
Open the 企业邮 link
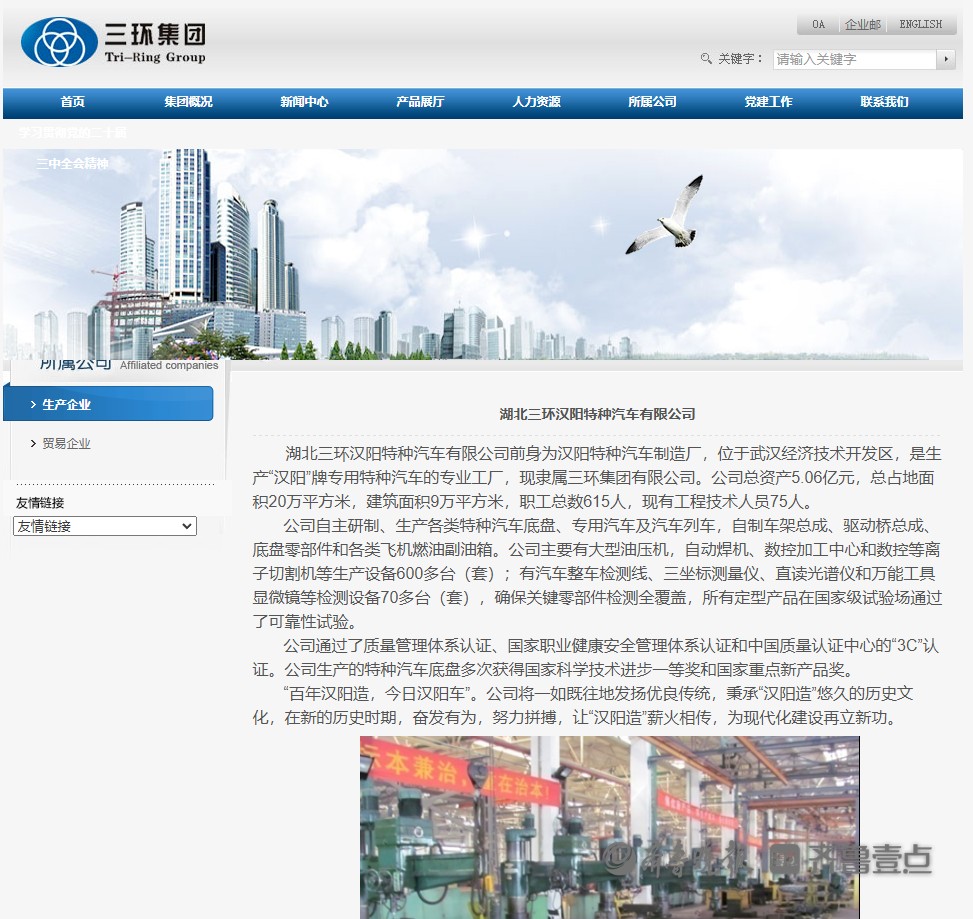click(863, 24)
